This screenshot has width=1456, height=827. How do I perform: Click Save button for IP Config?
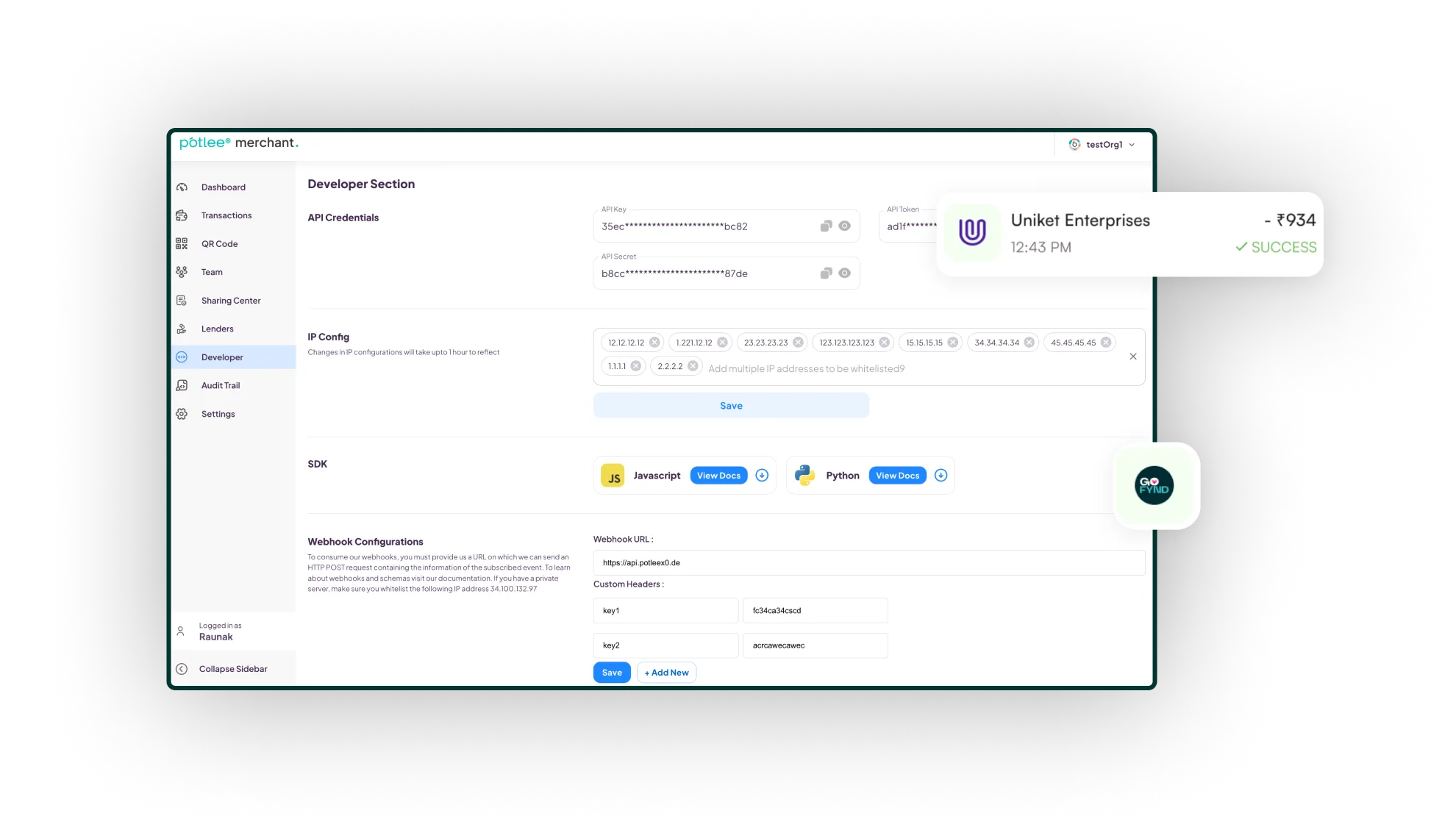[731, 405]
